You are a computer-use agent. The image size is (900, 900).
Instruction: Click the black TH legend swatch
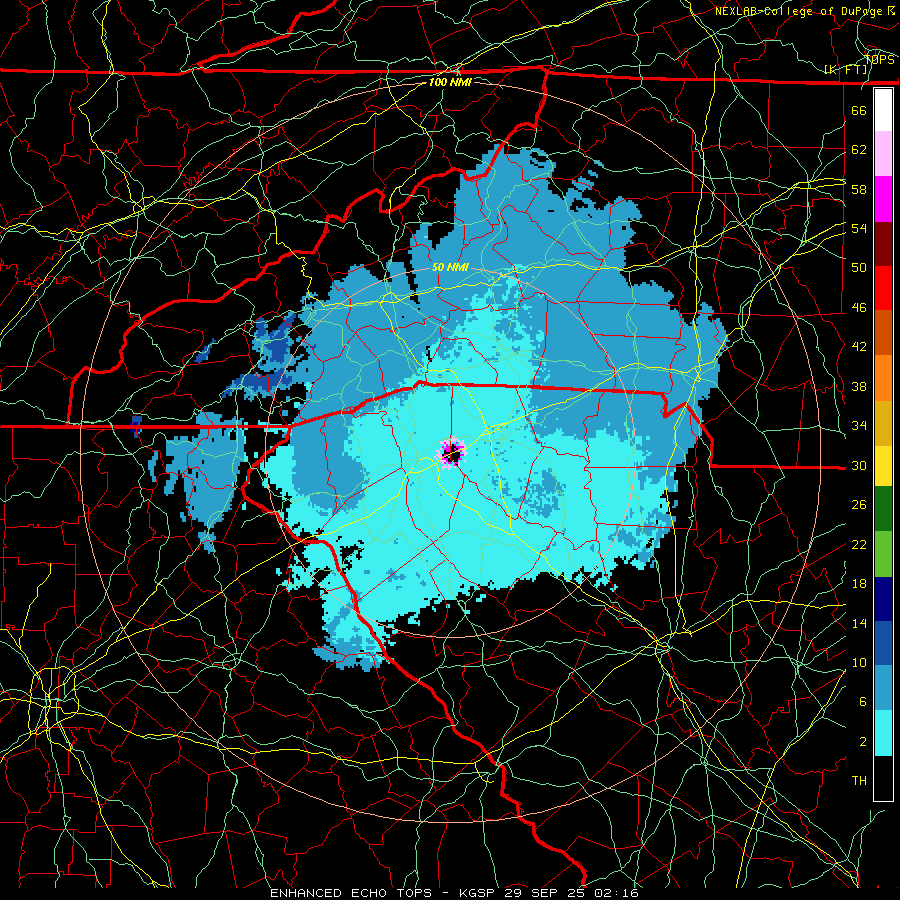[x=883, y=778]
